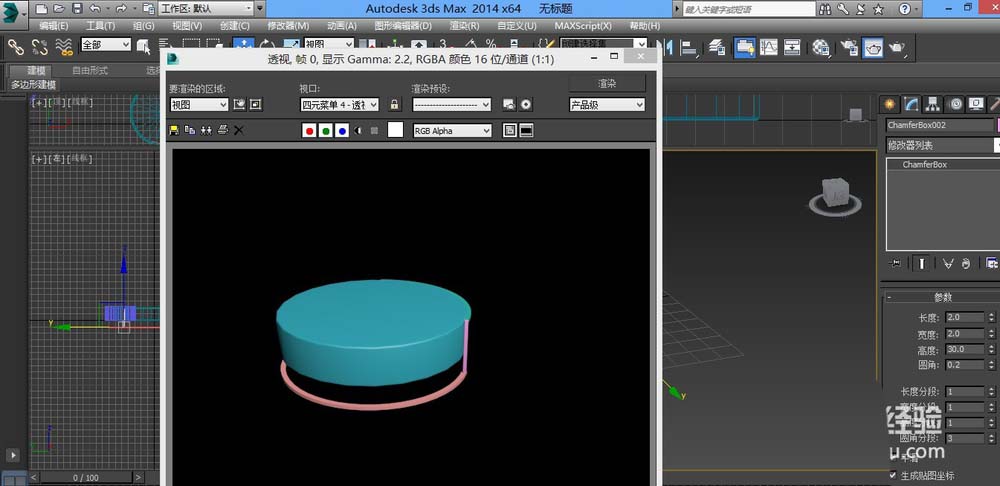Enable the red channel display
1000x486 pixels.
click(x=309, y=131)
